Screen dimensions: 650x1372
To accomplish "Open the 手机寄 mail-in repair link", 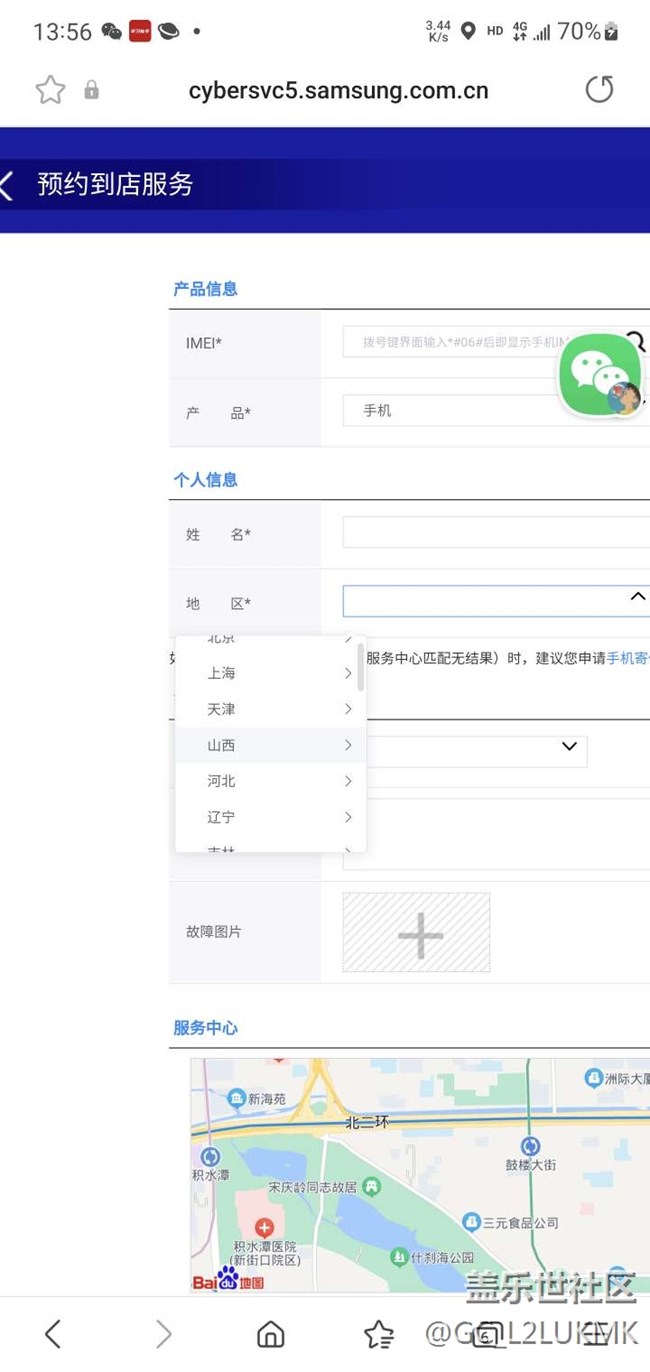I will pyautogui.click(x=627, y=658).
